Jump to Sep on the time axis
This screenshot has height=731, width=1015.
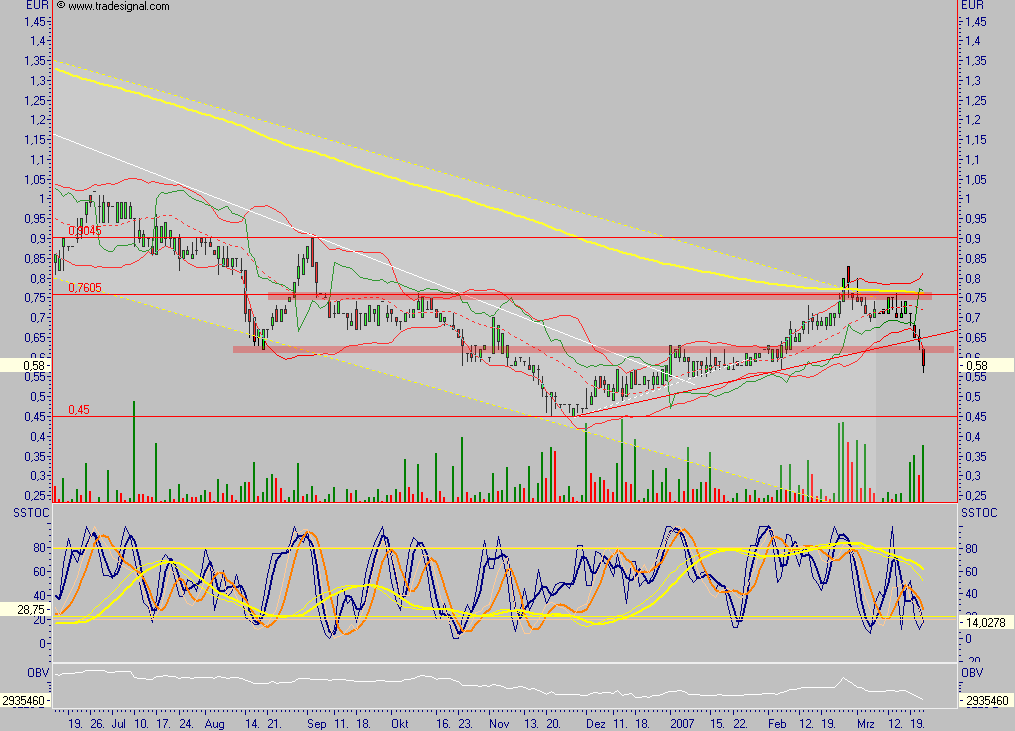pos(318,720)
